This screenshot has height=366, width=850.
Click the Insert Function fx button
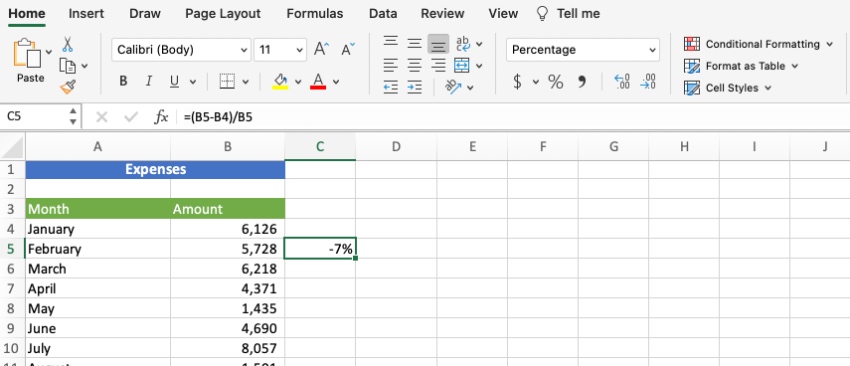point(161,117)
